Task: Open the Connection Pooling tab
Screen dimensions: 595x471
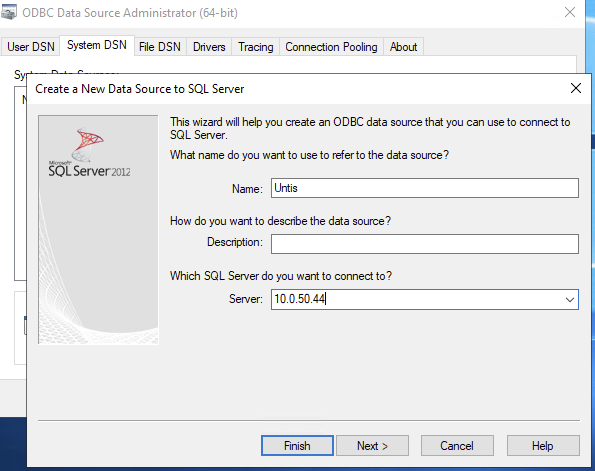Action: click(x=331, y=47)
